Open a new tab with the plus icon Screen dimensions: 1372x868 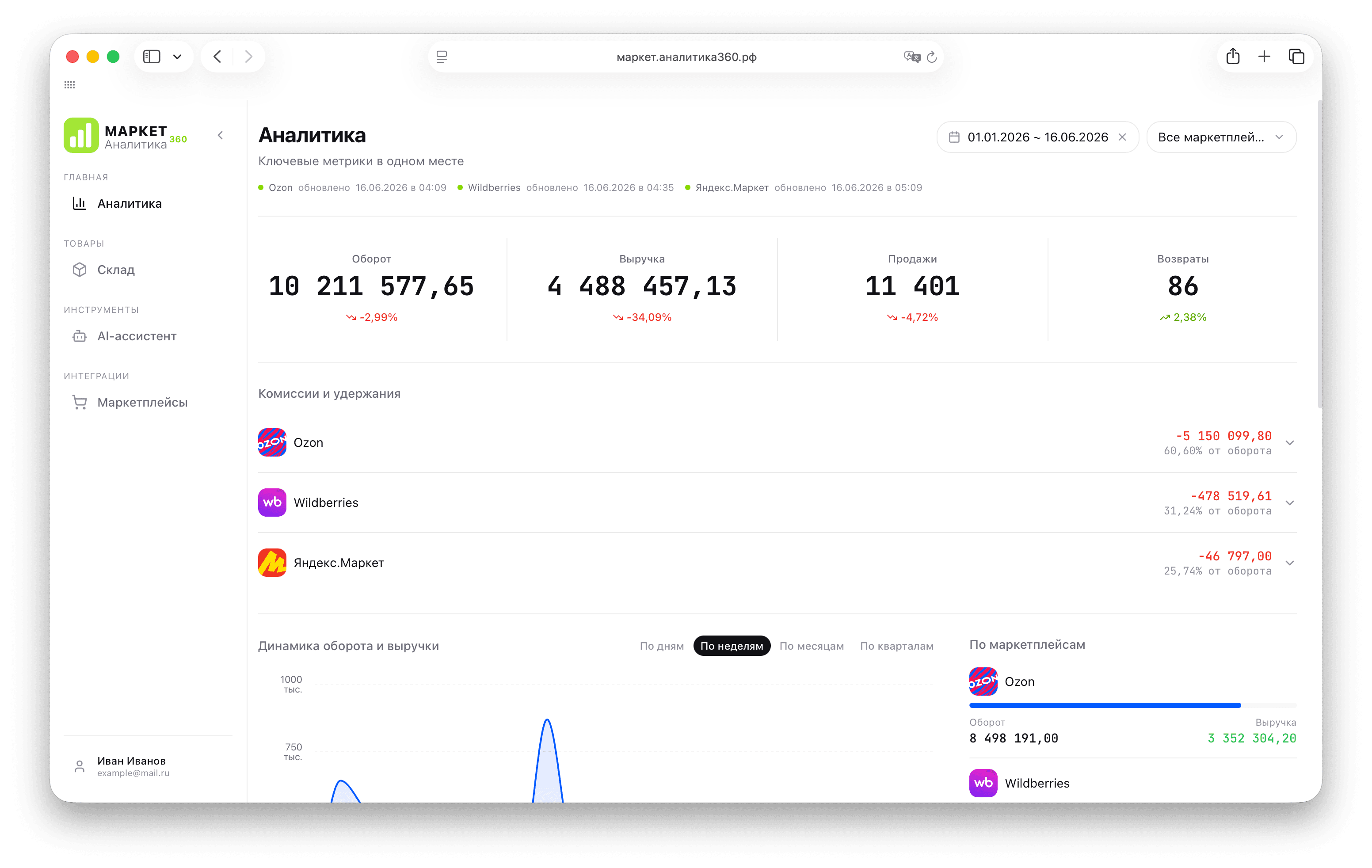[1264, 57]
